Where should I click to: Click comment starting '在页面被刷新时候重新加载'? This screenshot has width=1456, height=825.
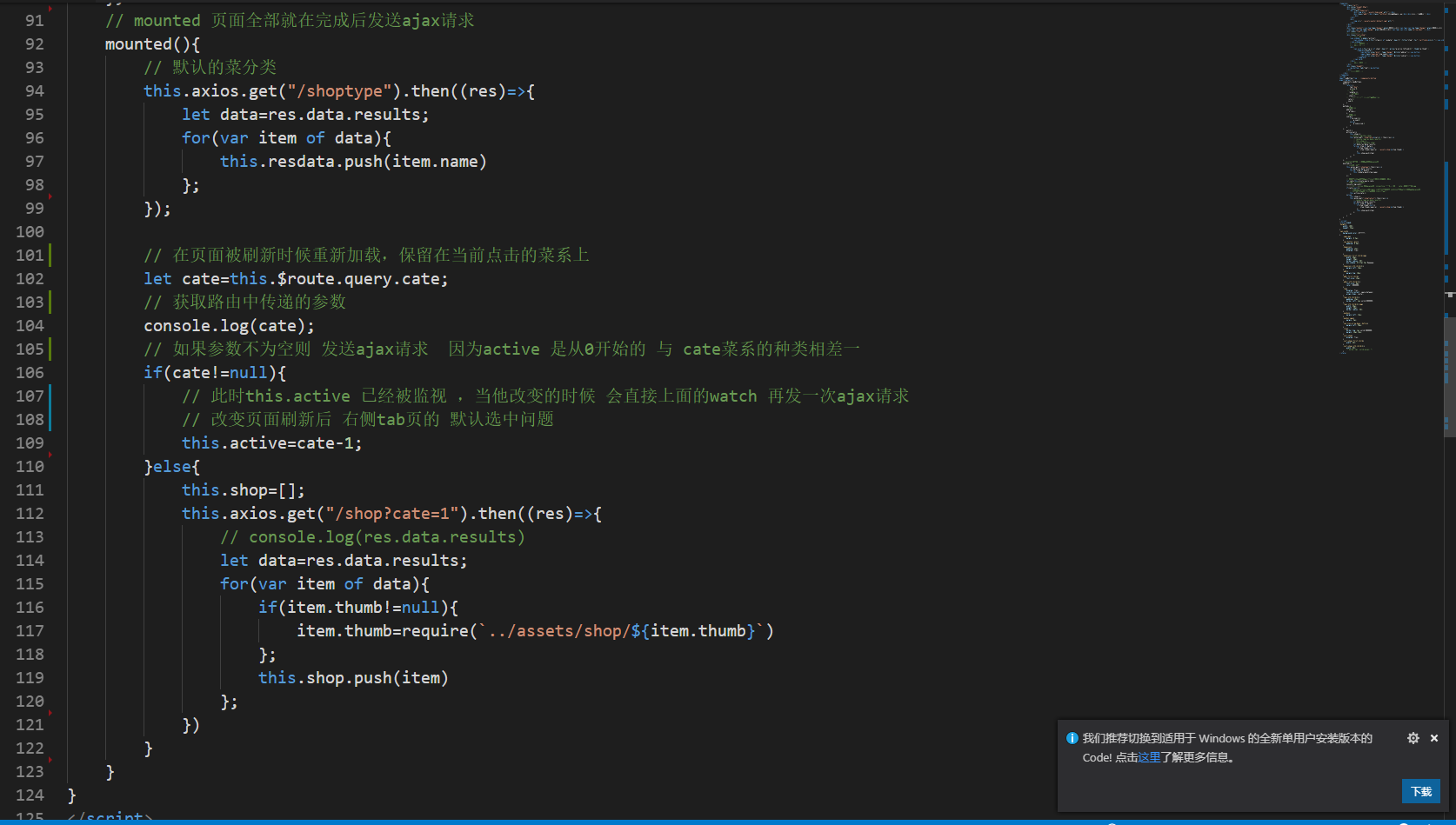pyautogui.click(x=366, y=255)
